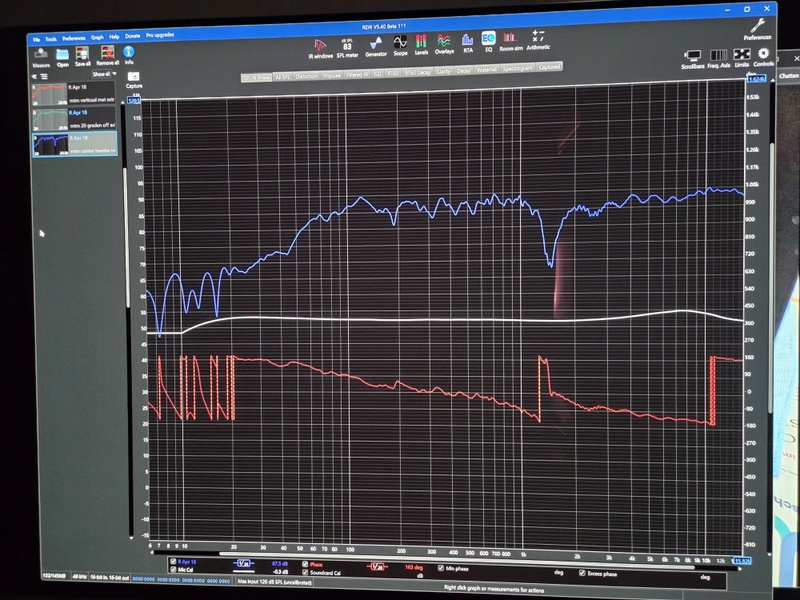Open the Graph menu
Screen dimensions: 800x600
coord(97,37)
